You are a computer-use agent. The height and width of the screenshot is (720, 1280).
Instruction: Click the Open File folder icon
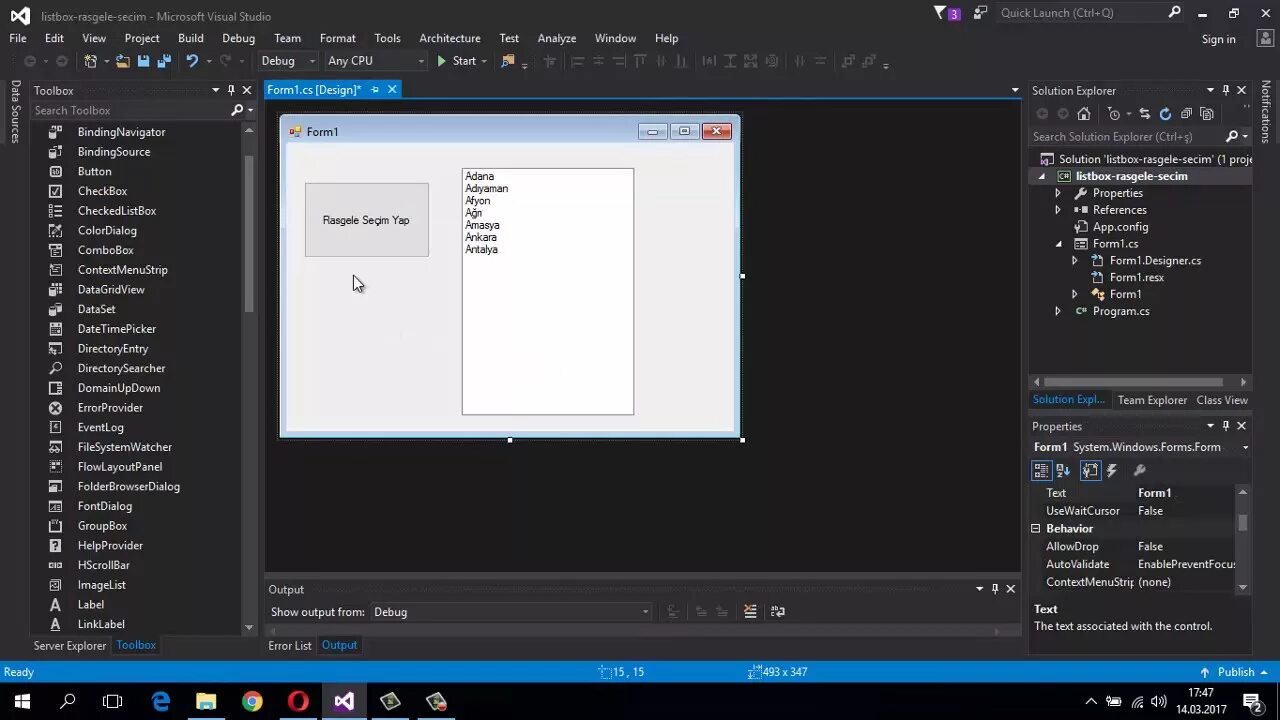coord(123,61)
